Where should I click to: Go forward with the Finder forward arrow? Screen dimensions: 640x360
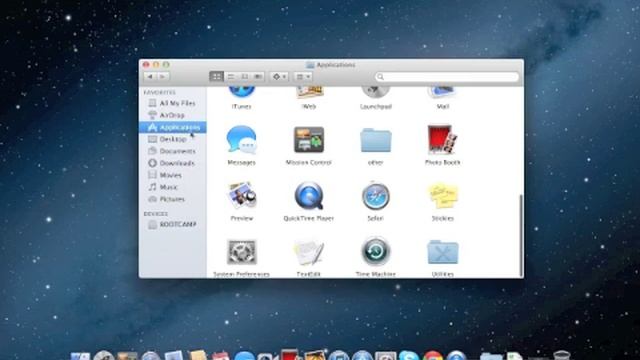point(163,76)
